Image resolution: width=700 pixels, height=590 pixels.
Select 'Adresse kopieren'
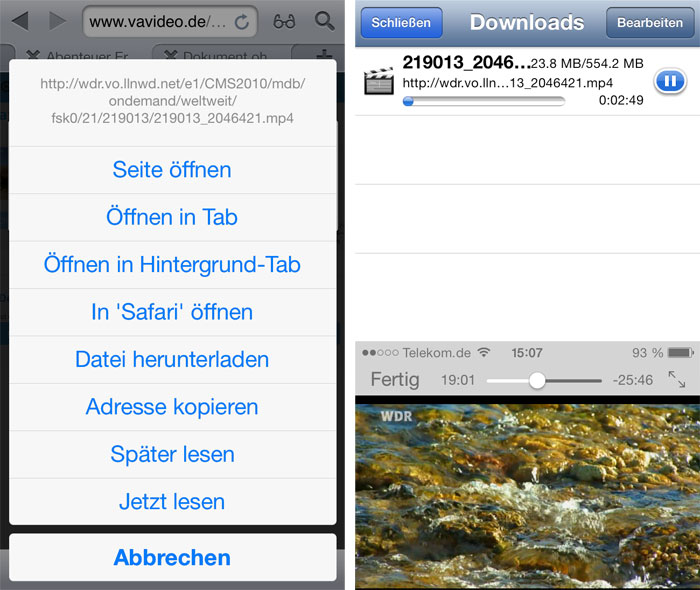(172, 407)
